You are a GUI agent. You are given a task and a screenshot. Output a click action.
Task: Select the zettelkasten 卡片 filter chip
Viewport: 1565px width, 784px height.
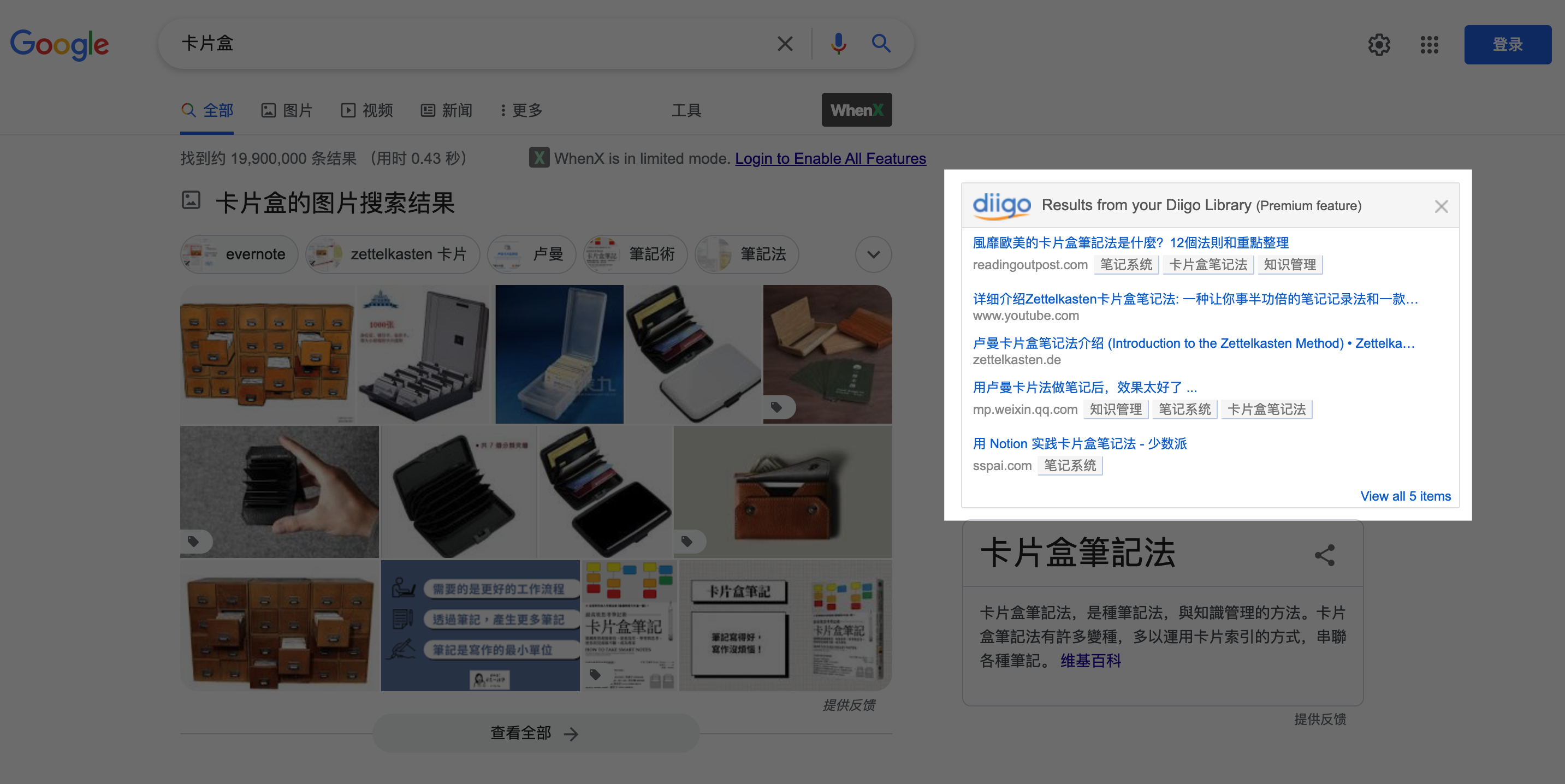point(393,254)
